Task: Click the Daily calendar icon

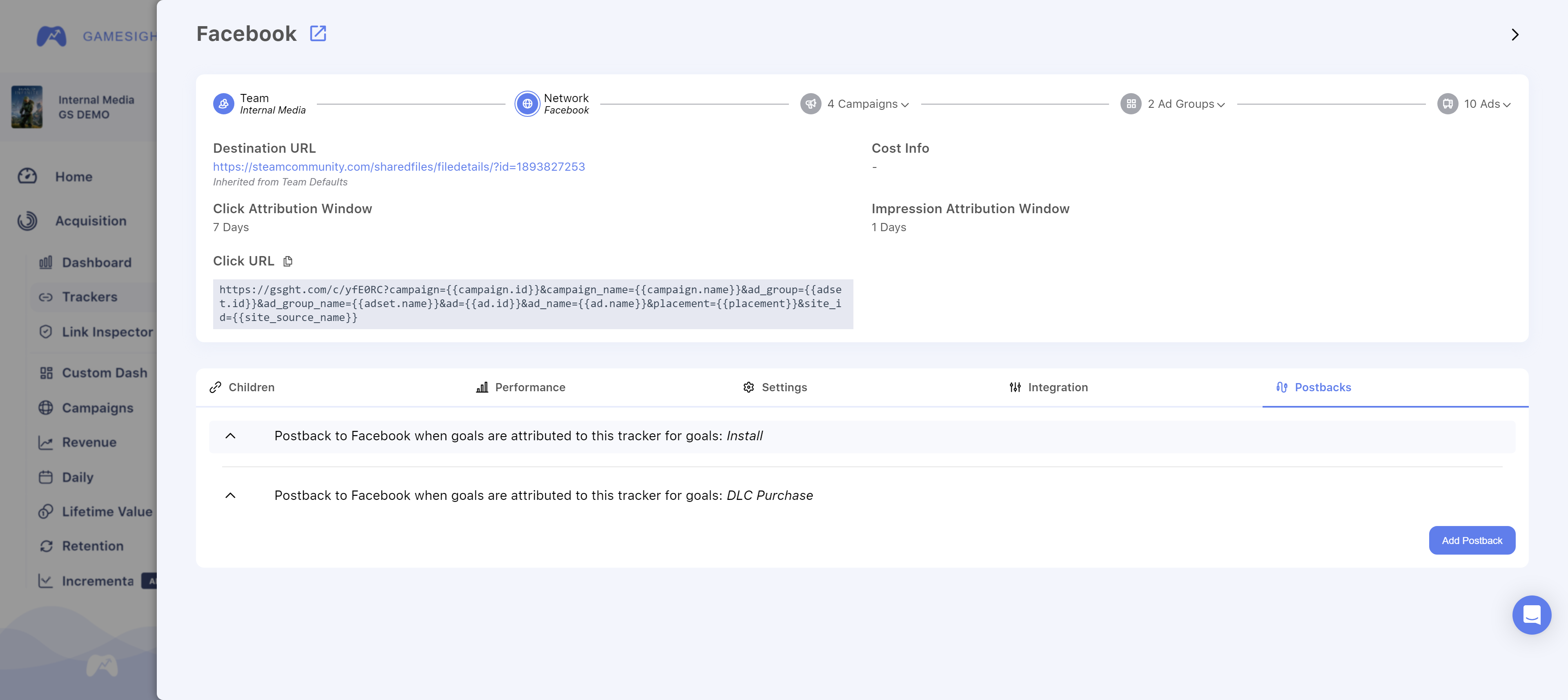Action: (46, 477)
